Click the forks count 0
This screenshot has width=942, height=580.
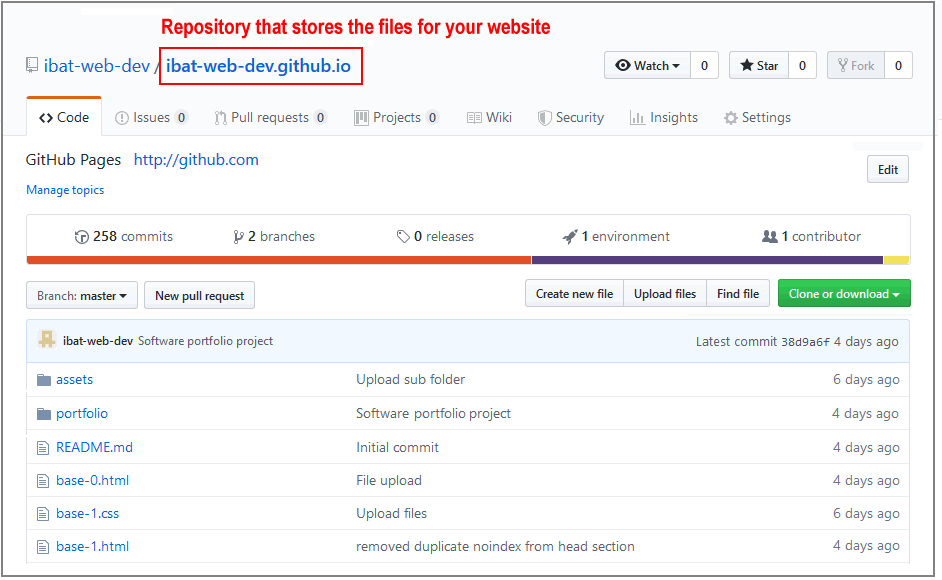click(x=898, y=66)
